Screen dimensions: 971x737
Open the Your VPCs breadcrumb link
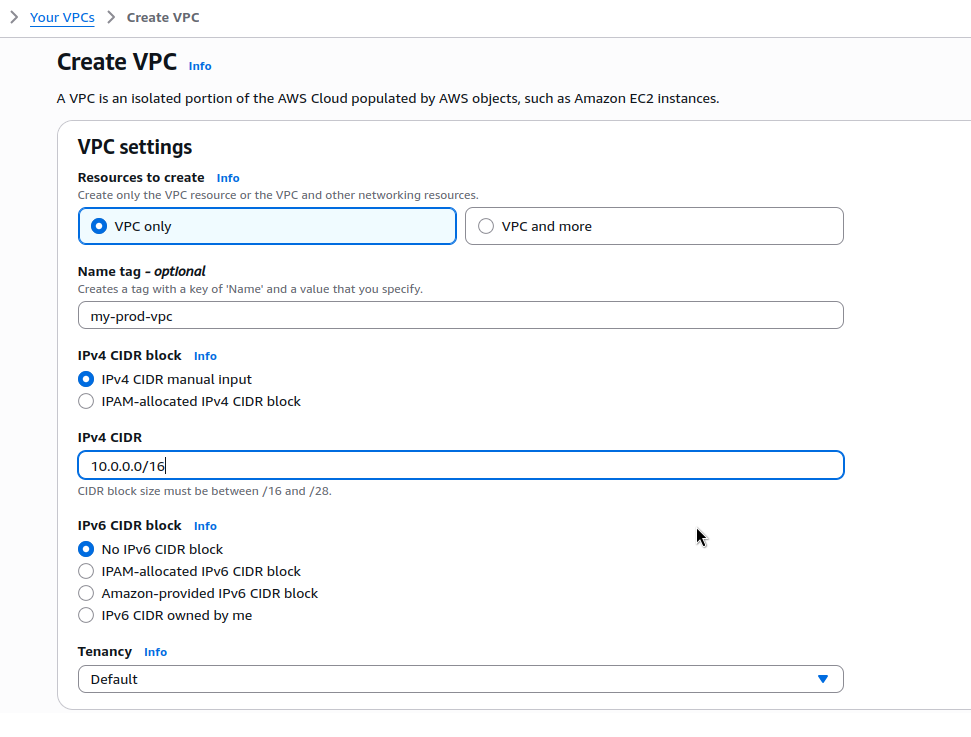pos(62,17)
